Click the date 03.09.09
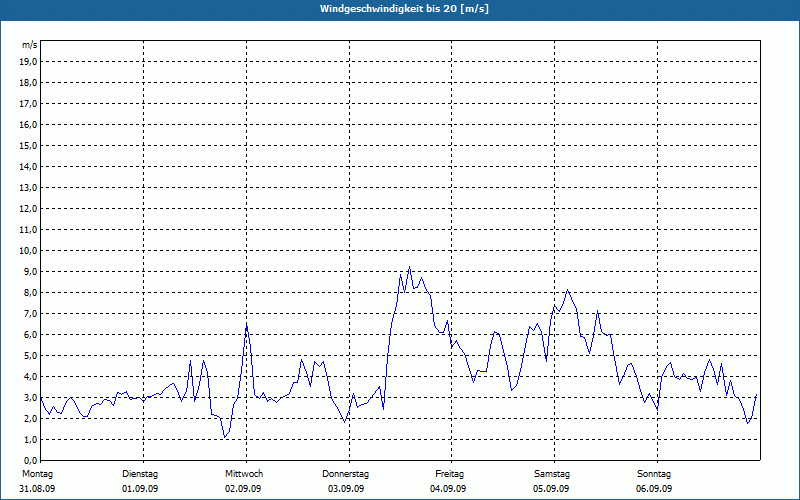The height and width of the screenshot is (500, 800). point(346,489)
